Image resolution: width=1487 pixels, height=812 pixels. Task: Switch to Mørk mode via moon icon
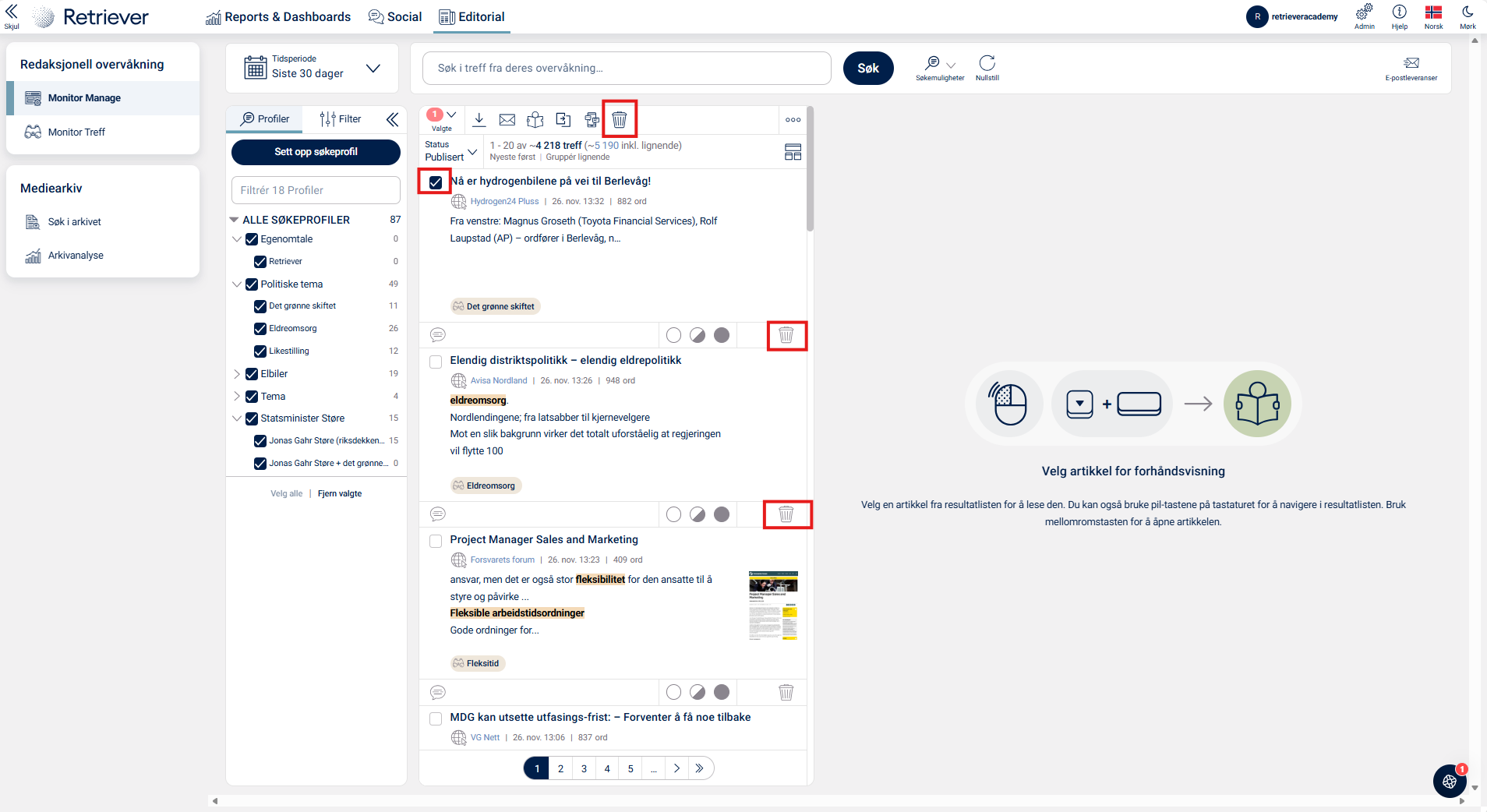pos(1468,12)
